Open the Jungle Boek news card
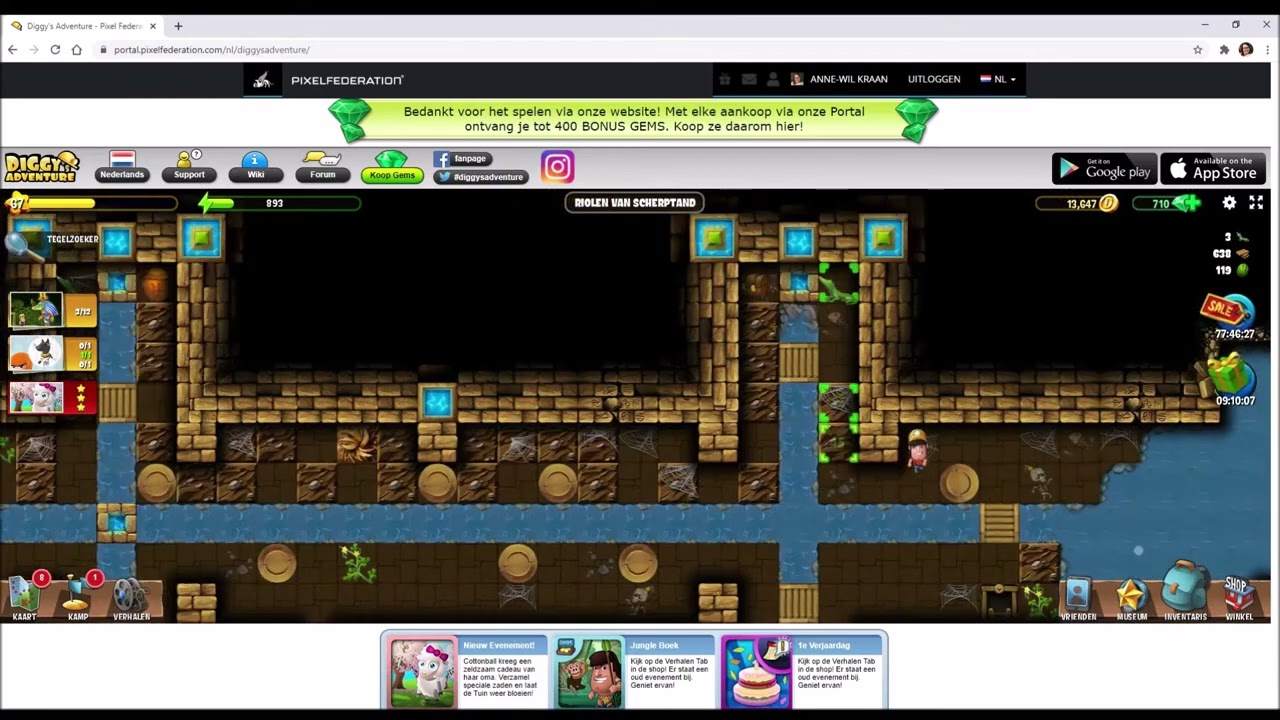1280x720 pixels. pos(635,671)
